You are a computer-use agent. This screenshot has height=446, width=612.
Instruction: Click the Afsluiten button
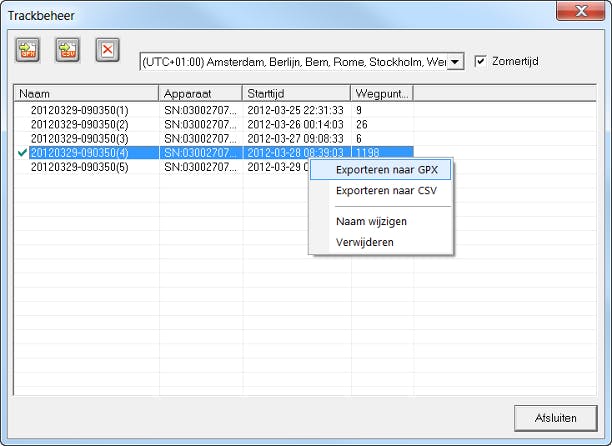pyautogui.click(x=555, y=418)
